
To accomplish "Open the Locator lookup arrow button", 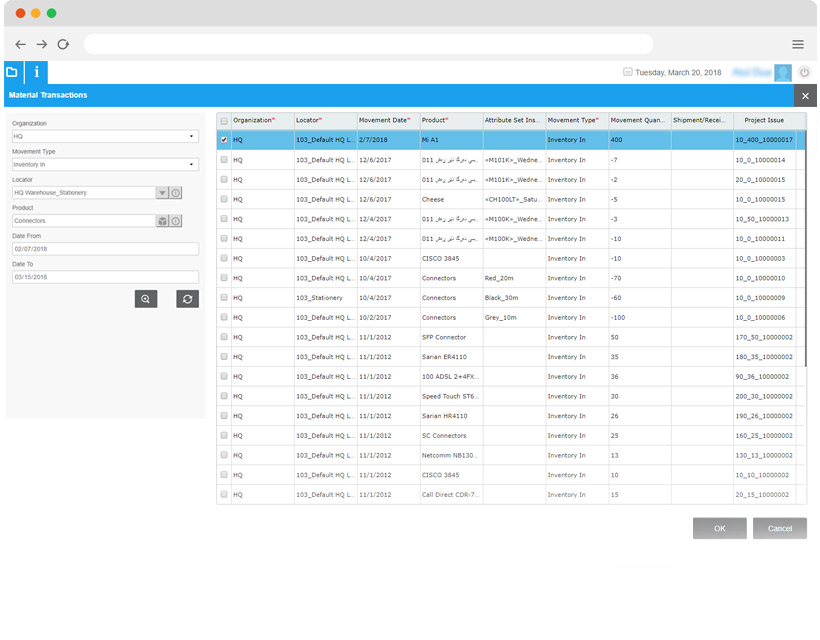I will coord(162,193).
